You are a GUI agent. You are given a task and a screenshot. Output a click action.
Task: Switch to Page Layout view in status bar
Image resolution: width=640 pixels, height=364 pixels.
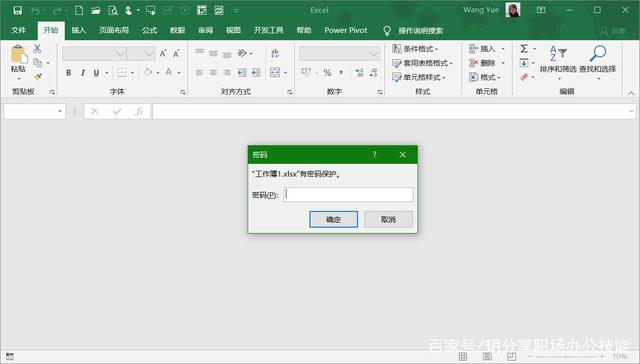click(x=487, y=357)
